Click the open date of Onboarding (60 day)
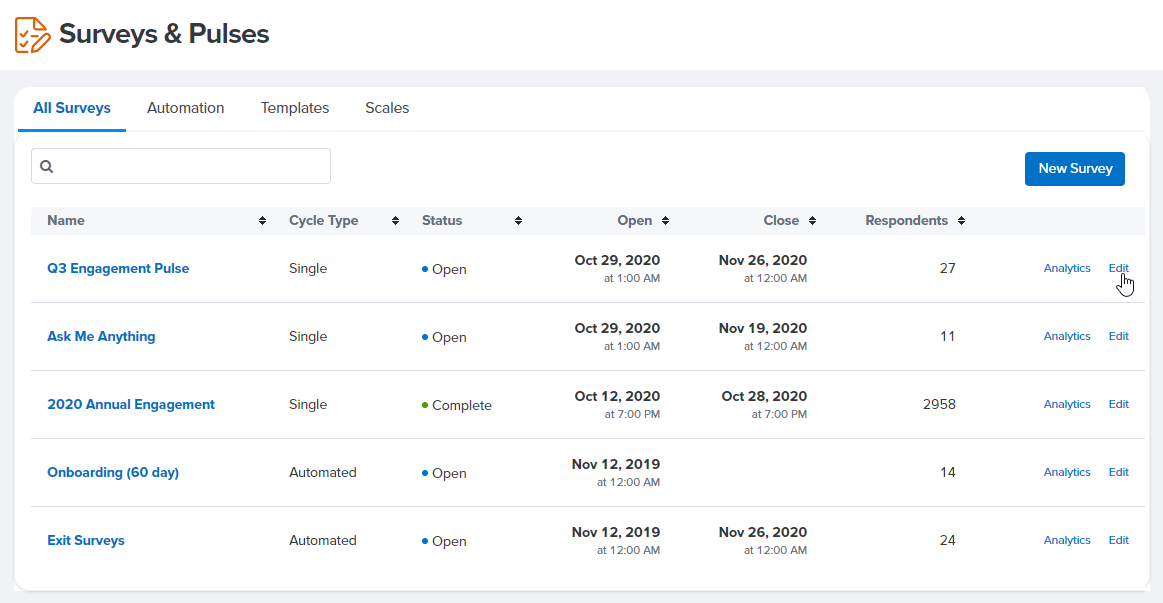The height and width of the screenshot is (603, 1163). tap(616, 472)
